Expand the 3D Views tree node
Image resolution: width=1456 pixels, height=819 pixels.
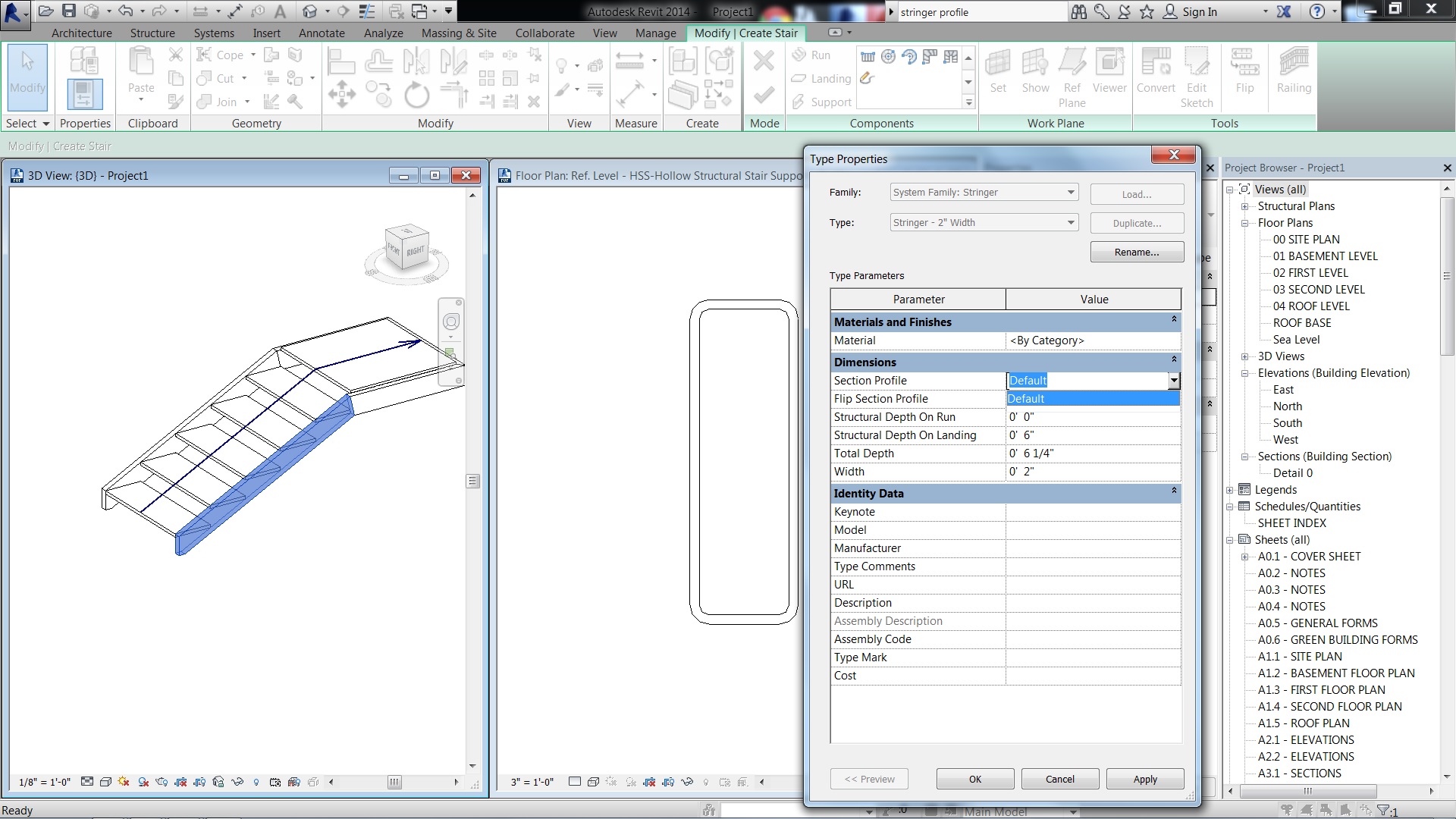coord(1244,356)
